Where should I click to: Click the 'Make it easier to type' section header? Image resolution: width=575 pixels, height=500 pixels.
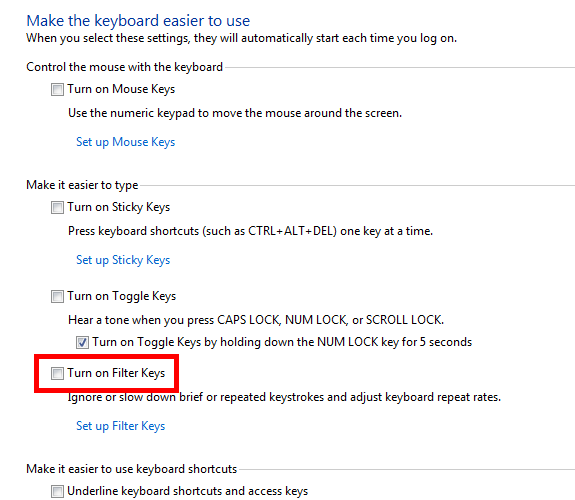pyautogui.click(x=82, y=185)
